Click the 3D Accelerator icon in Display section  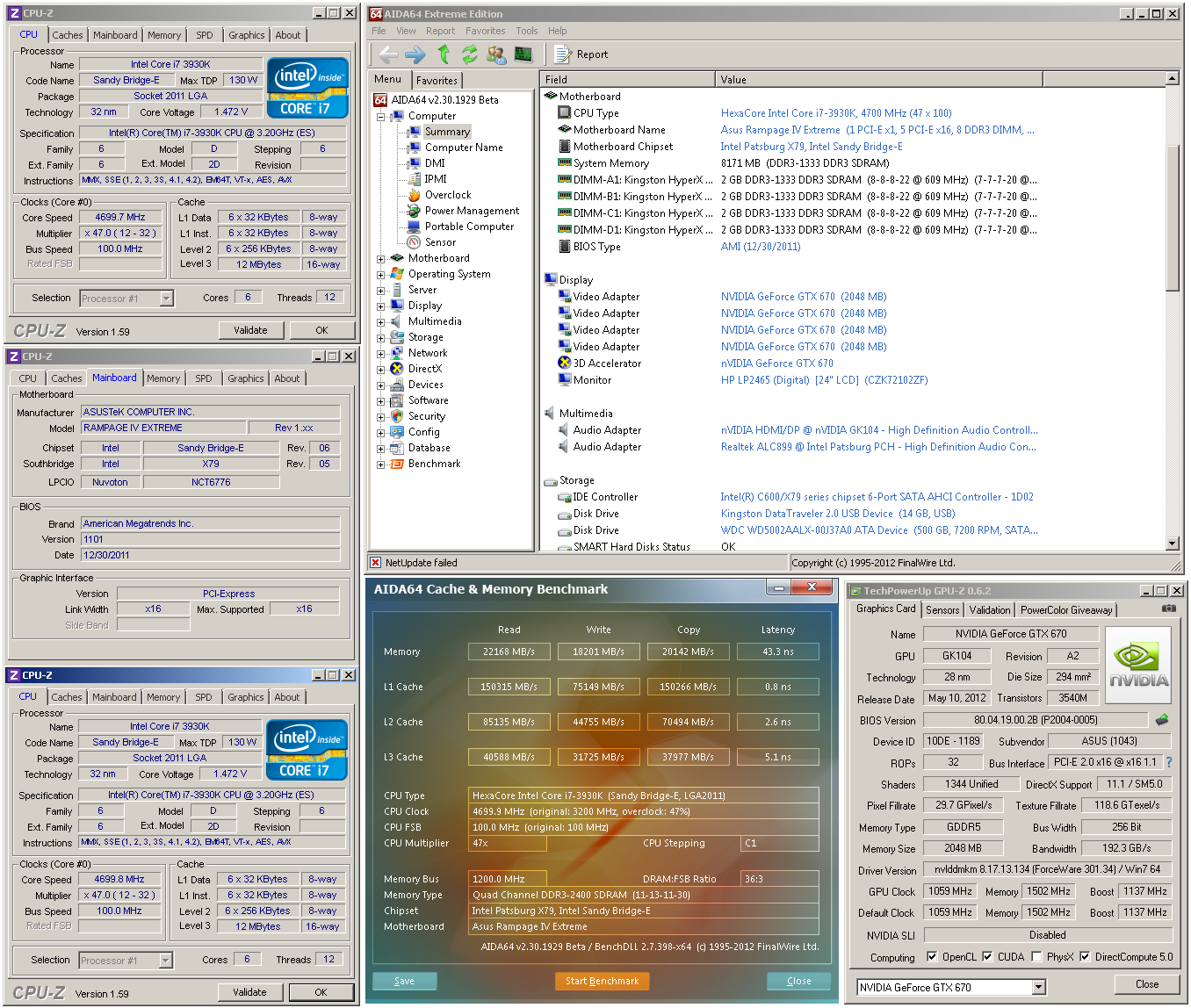[x=565, y=364]
